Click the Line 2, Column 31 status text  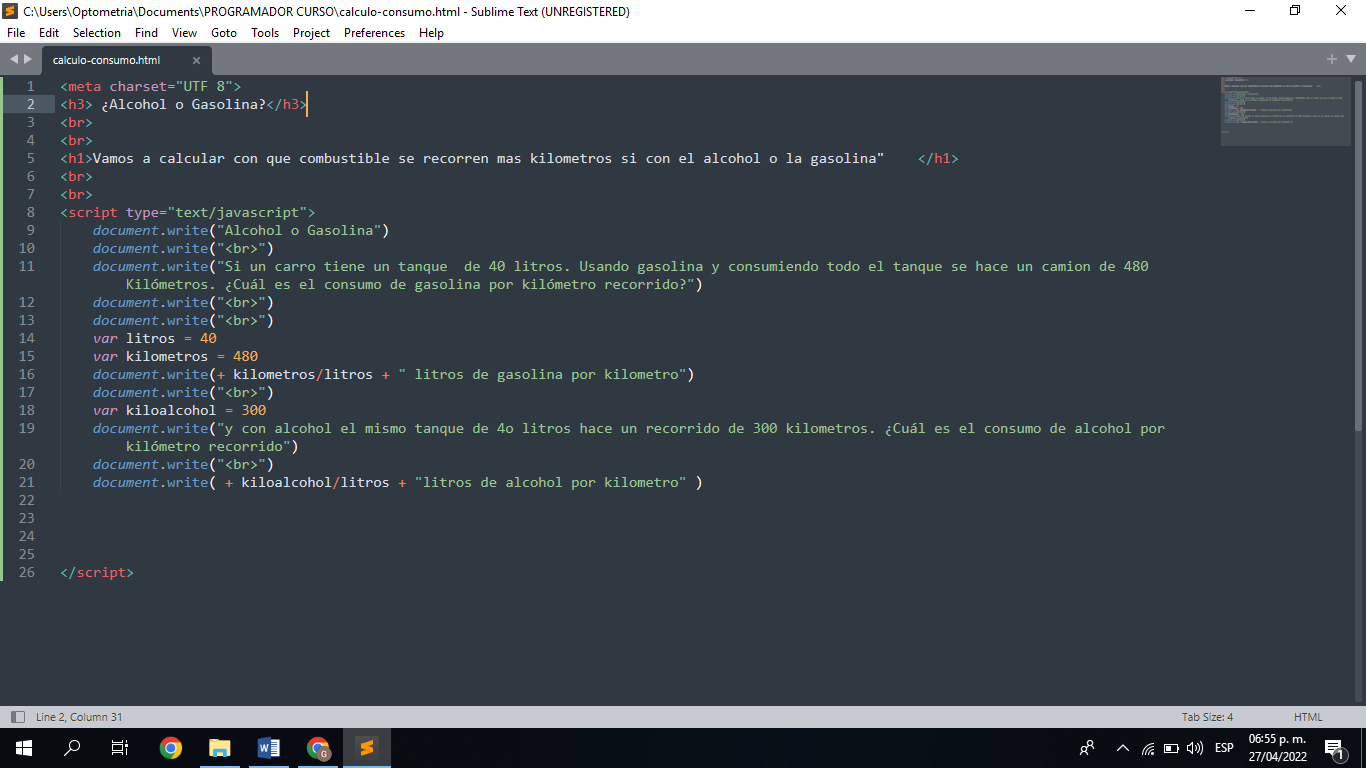(x=79, y=717)
